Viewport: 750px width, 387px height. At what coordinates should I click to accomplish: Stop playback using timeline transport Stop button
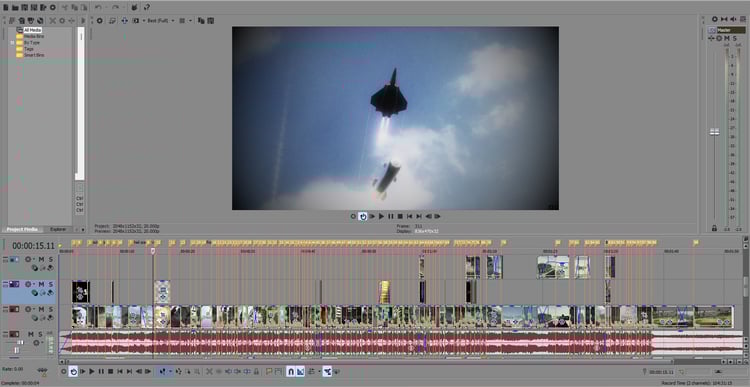[110, 371]
